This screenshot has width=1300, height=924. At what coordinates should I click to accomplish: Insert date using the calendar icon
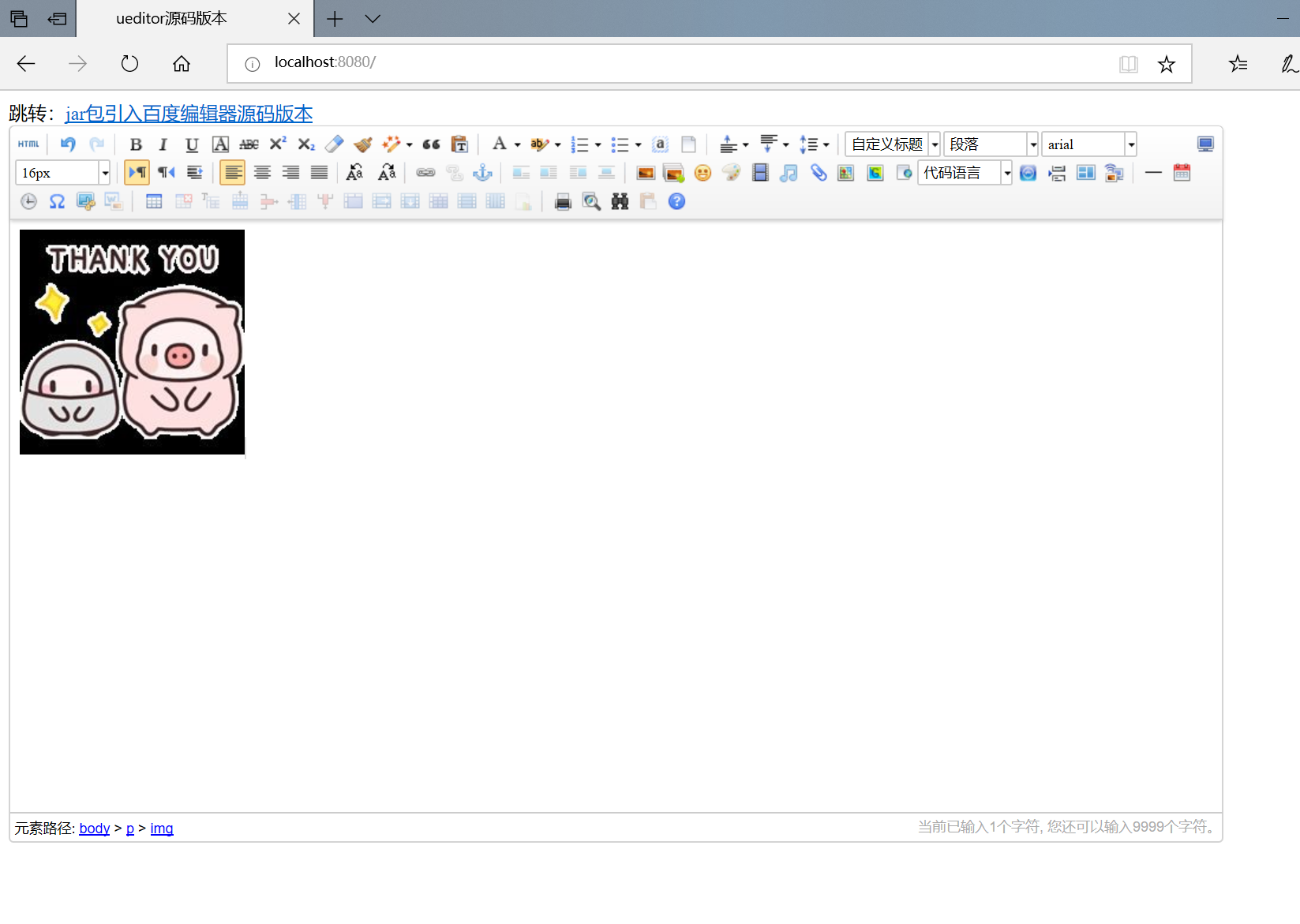(1182, 173)
